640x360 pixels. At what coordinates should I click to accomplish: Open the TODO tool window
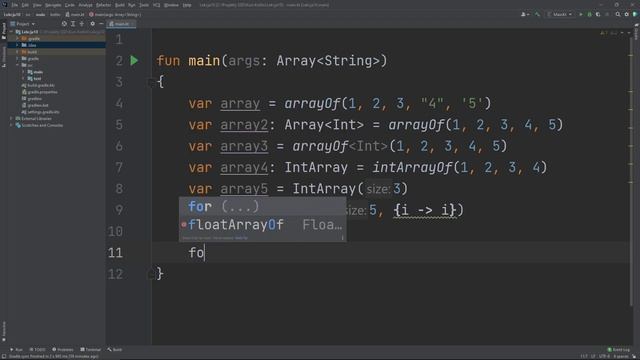pos(38,350)
